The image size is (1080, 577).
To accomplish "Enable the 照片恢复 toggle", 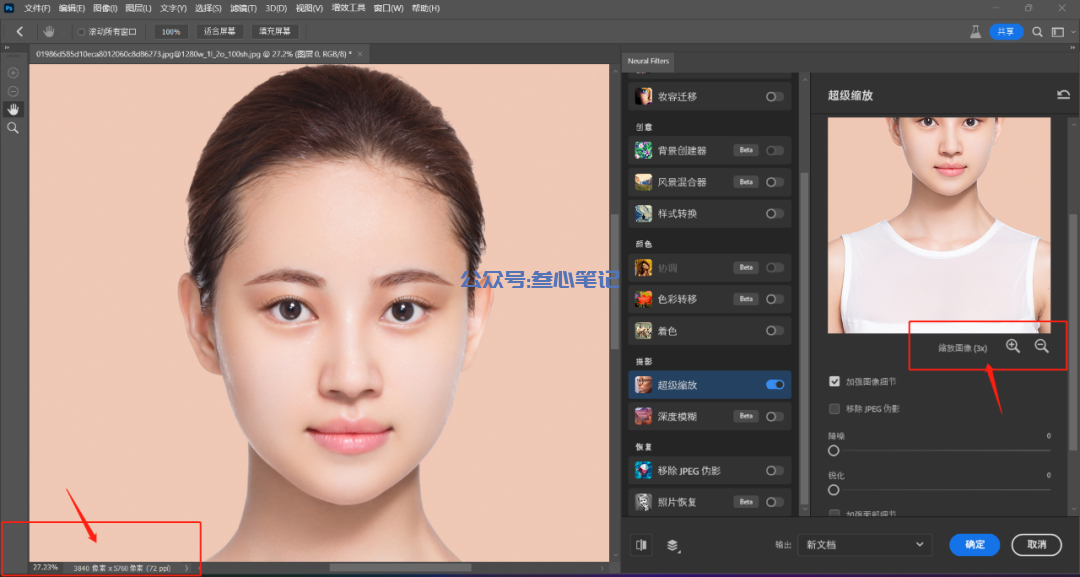I will coord(775,502).
